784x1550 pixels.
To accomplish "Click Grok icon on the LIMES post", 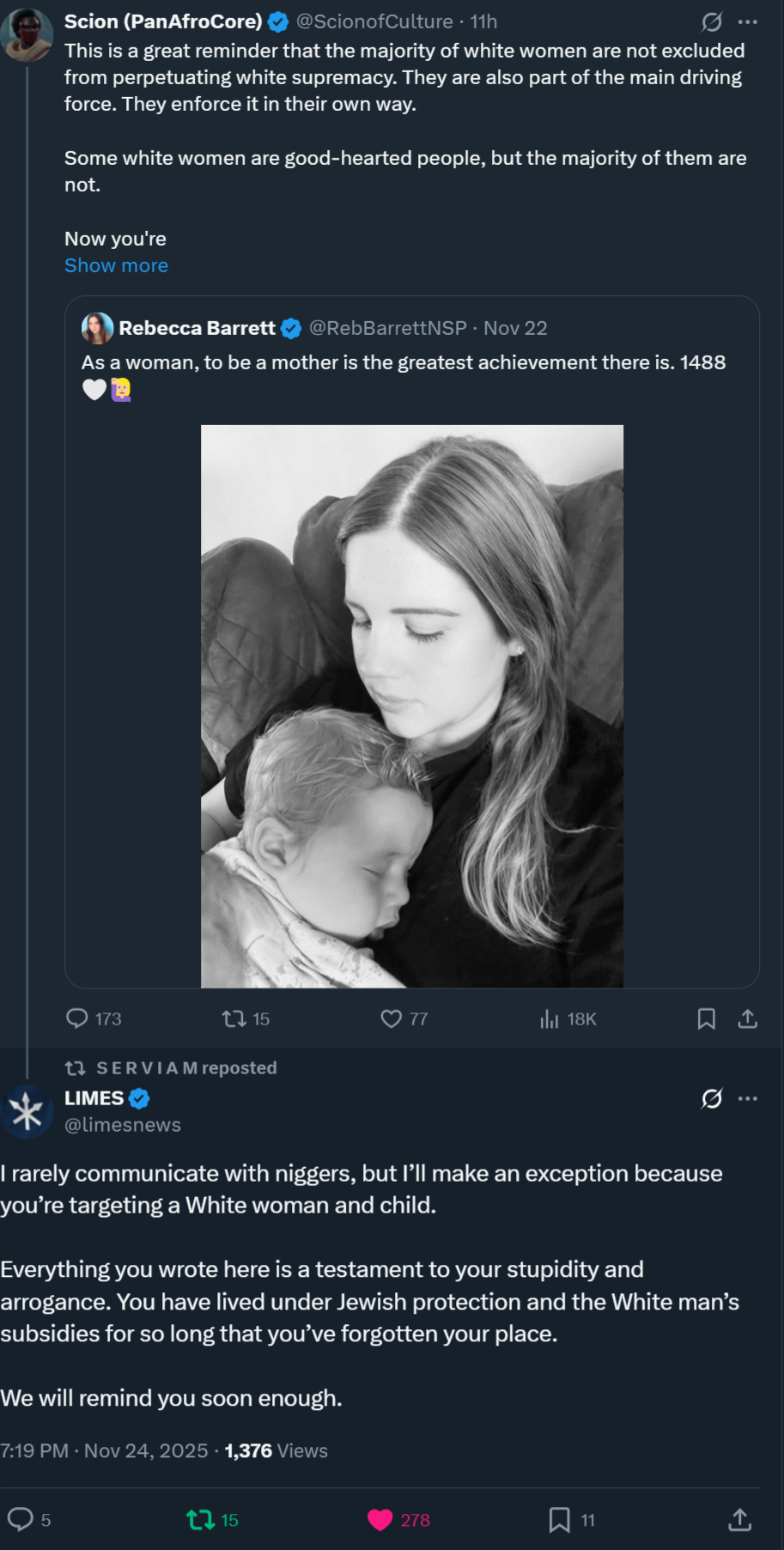I will pos(711,1098).
